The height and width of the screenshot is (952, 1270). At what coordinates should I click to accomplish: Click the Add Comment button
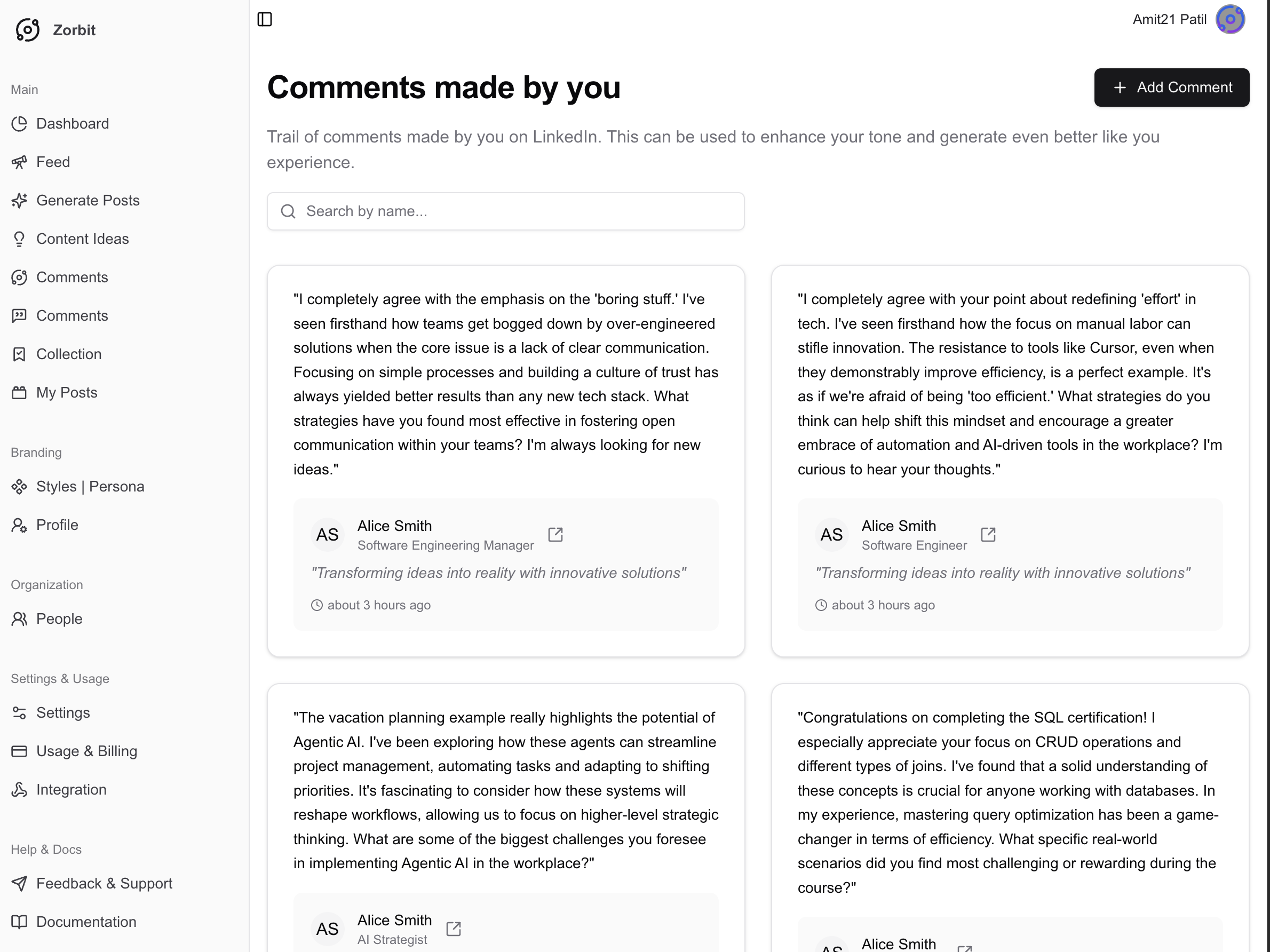pyautogui.click(x=1171, y=88)
